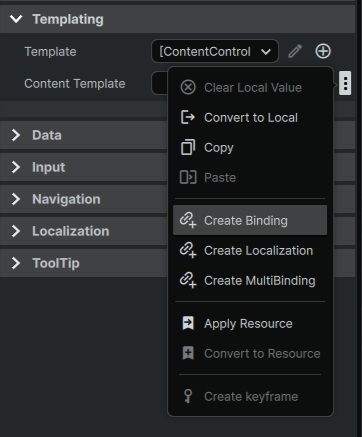Click the Content Template value field

pos(160,83)
